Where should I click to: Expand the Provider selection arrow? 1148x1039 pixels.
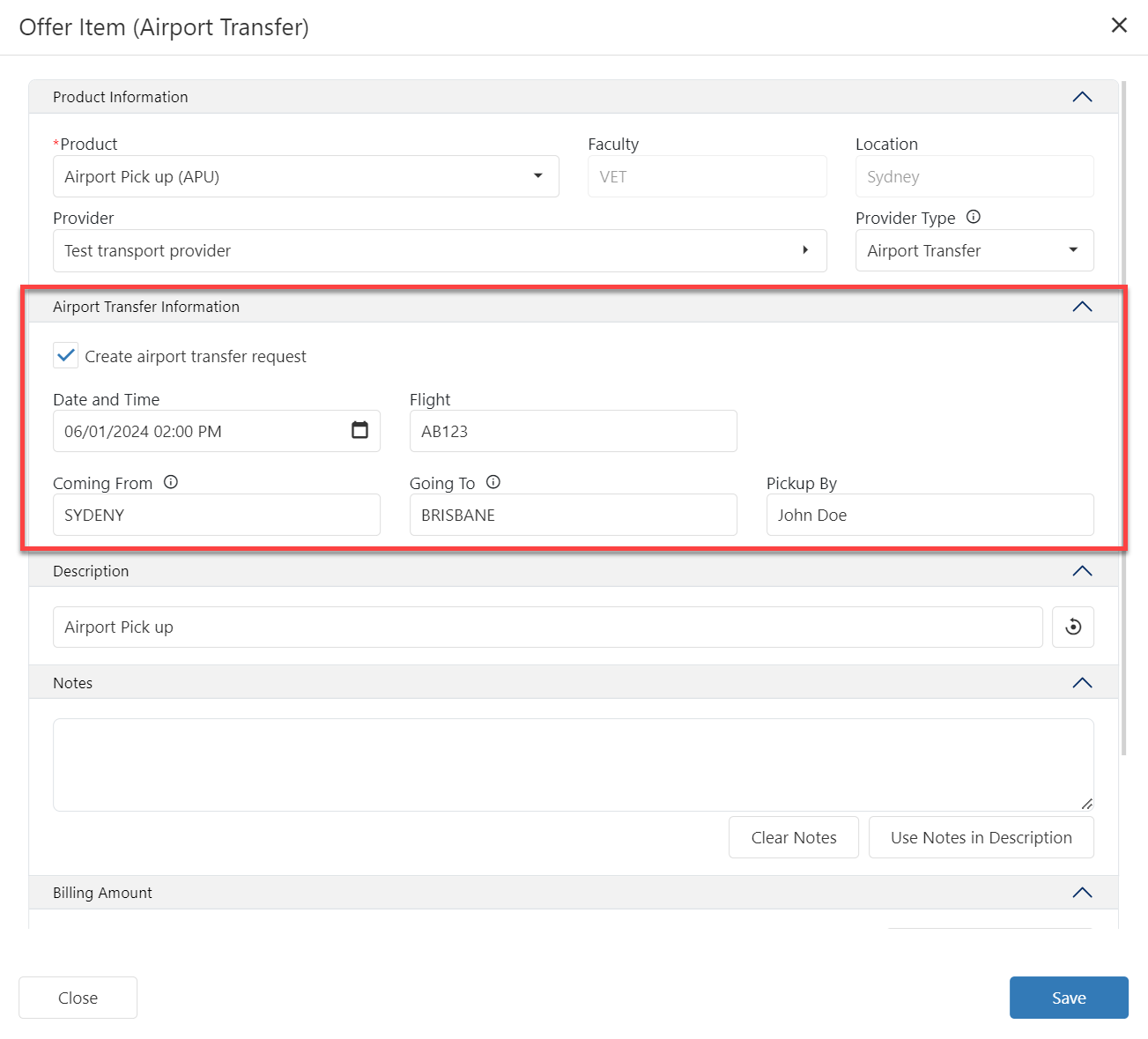(804, 250)
